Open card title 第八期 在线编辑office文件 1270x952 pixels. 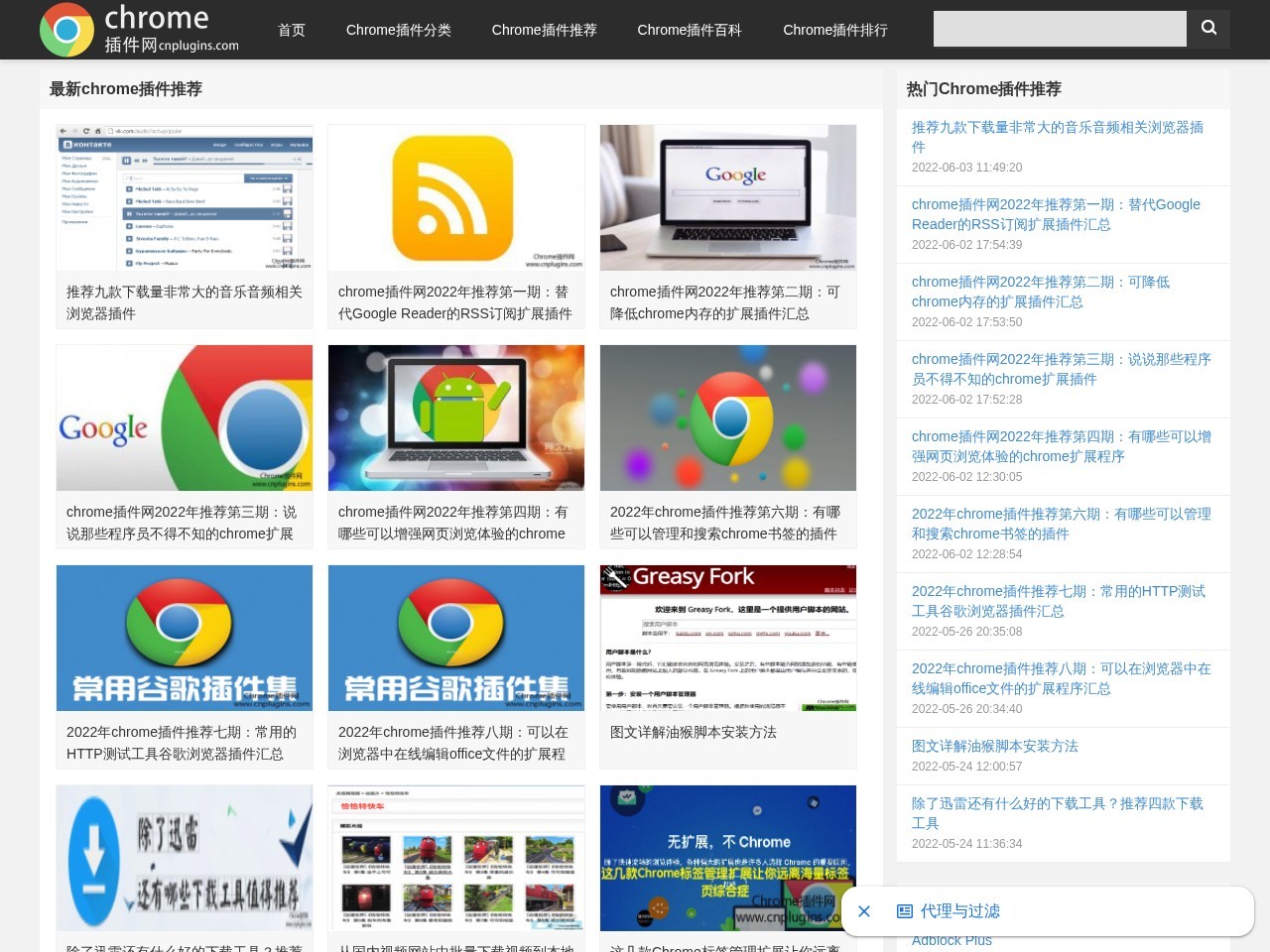pyautogui.click(x=453, y=743)
